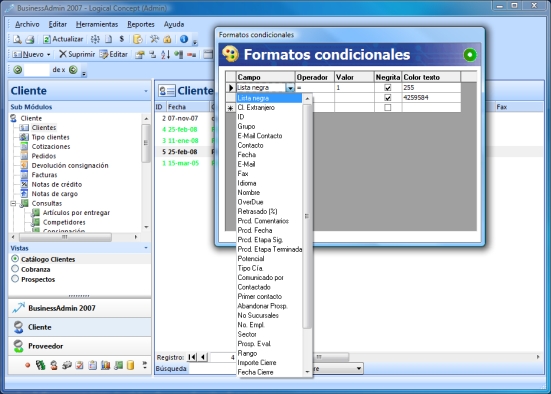Uncheck Negrita checkbox in first row

(x=388, y=88)
